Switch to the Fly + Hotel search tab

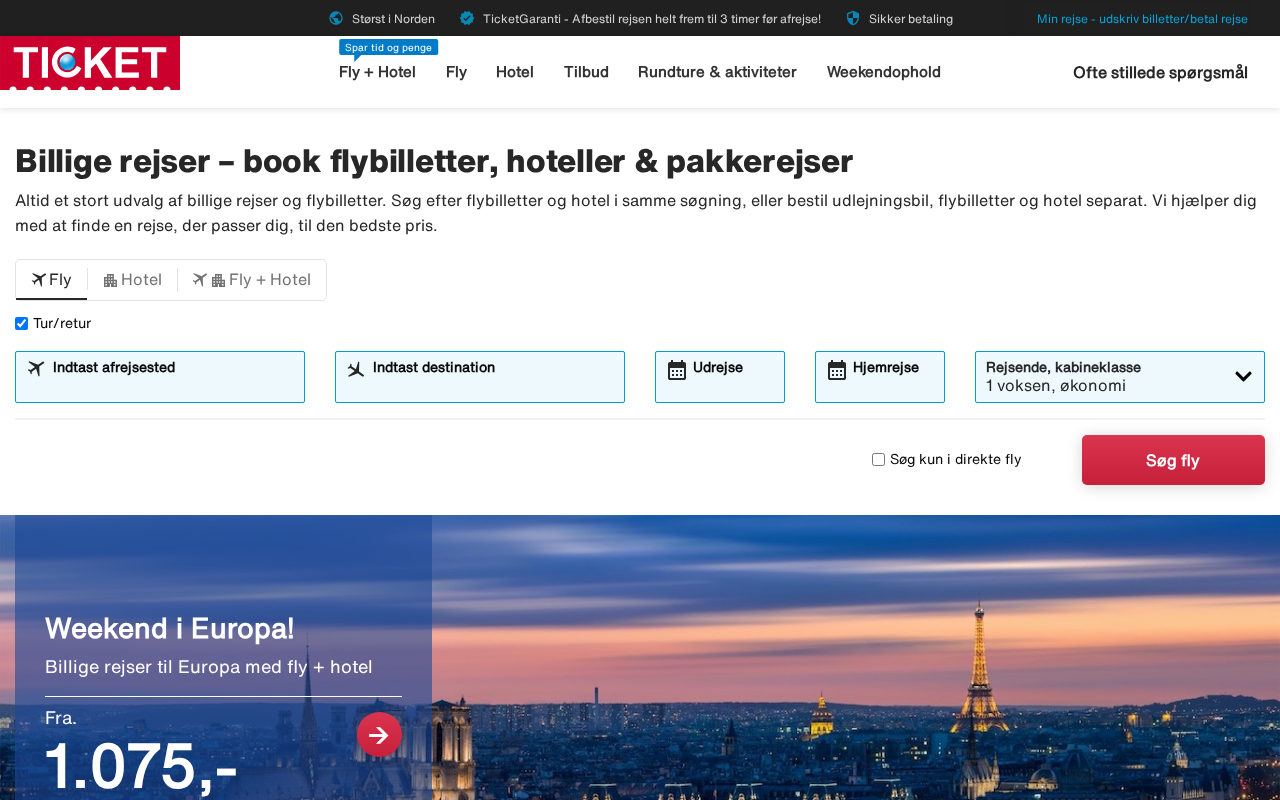tap(252, 280)
